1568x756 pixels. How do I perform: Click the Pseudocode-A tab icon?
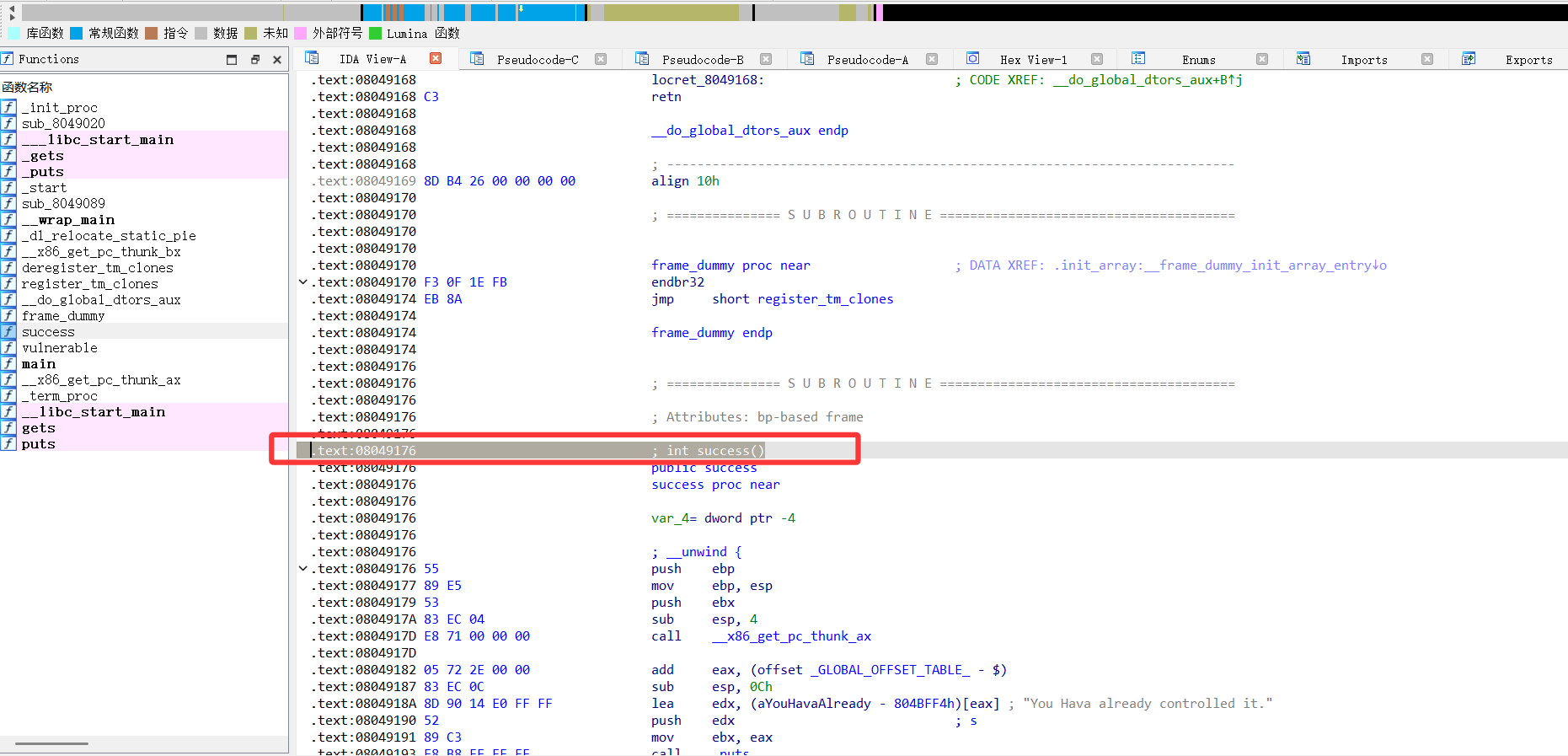(x=807, y=59)
